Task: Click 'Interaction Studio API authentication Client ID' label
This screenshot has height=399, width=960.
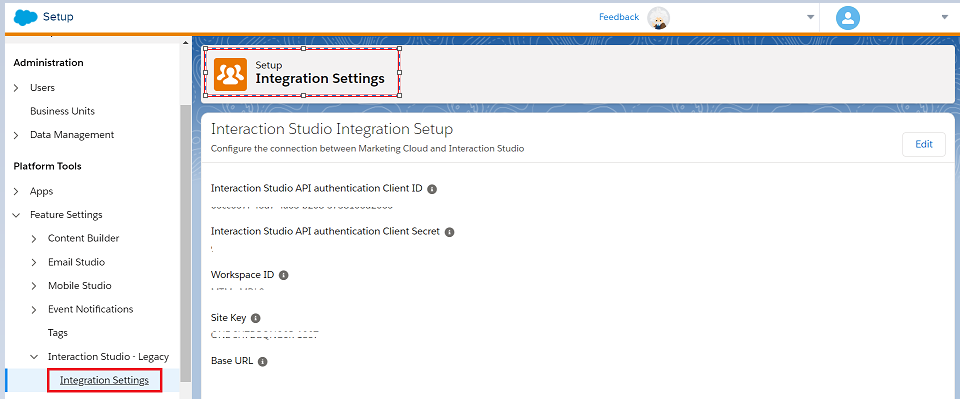Action: coord(317,188)
